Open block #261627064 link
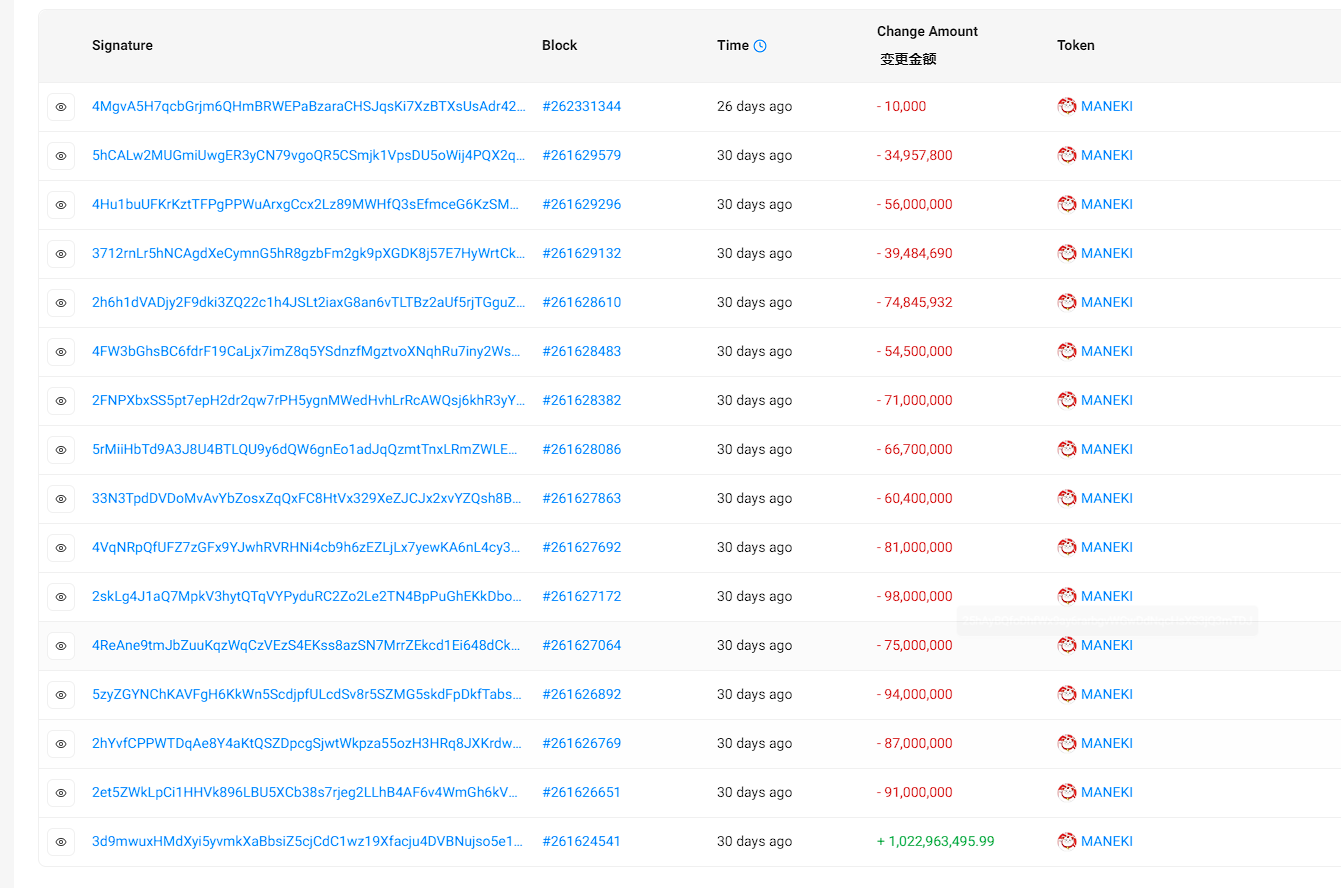This screenshot has width=1341, height=888. tap(581, 645)
